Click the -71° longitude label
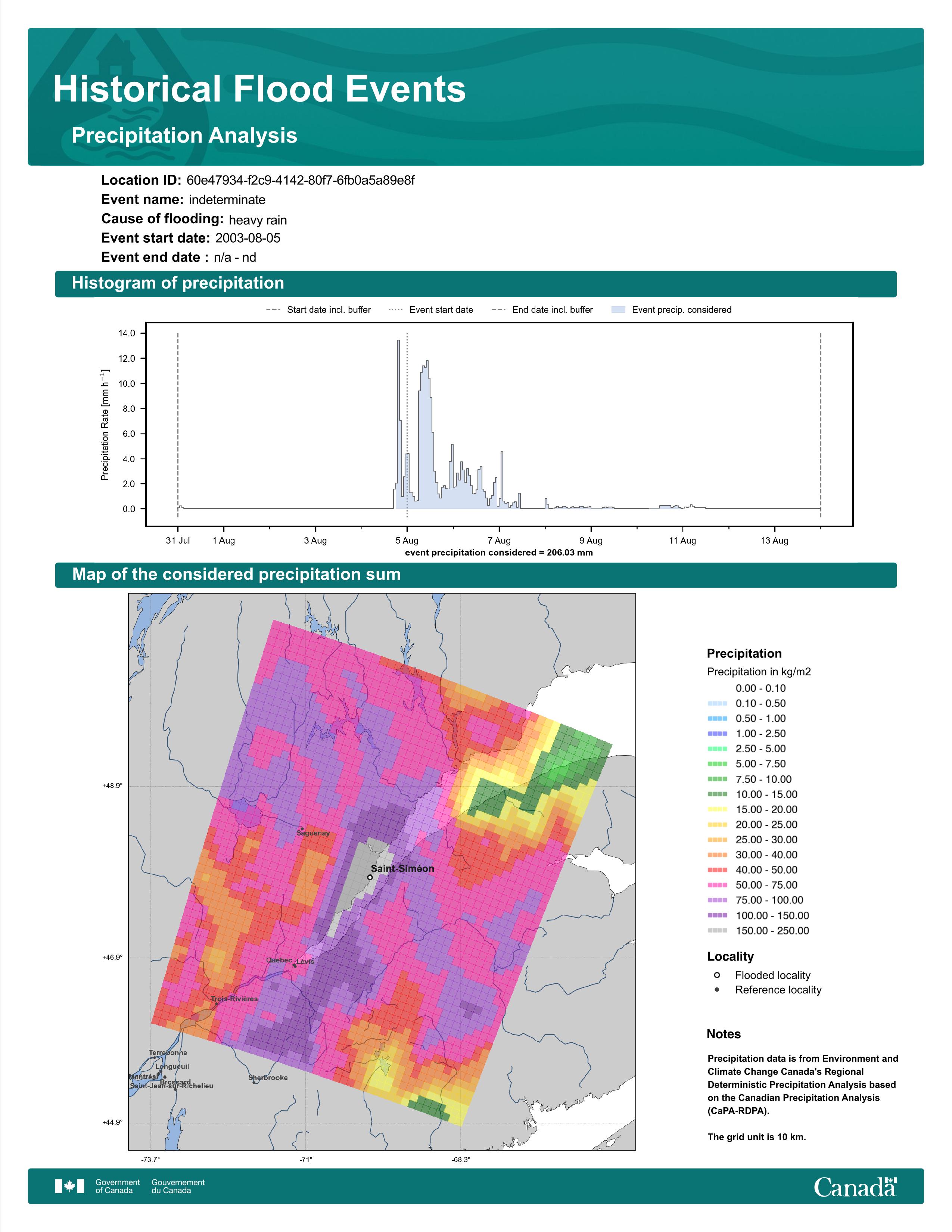Screen dimensions: 952x1232 (x=306, y=1160)
